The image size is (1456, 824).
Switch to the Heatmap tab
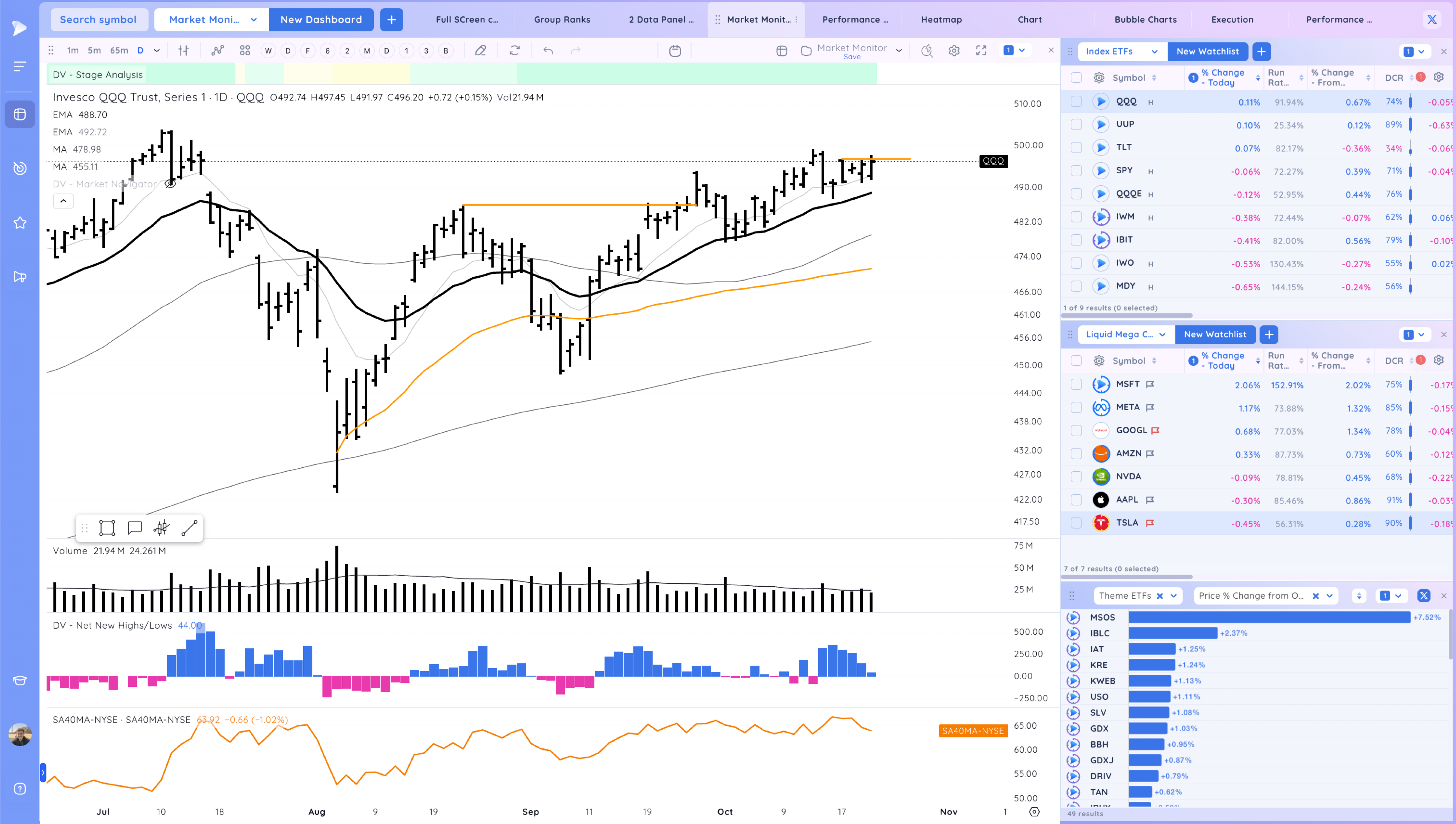pyautogui.click(x=941, y=19)
